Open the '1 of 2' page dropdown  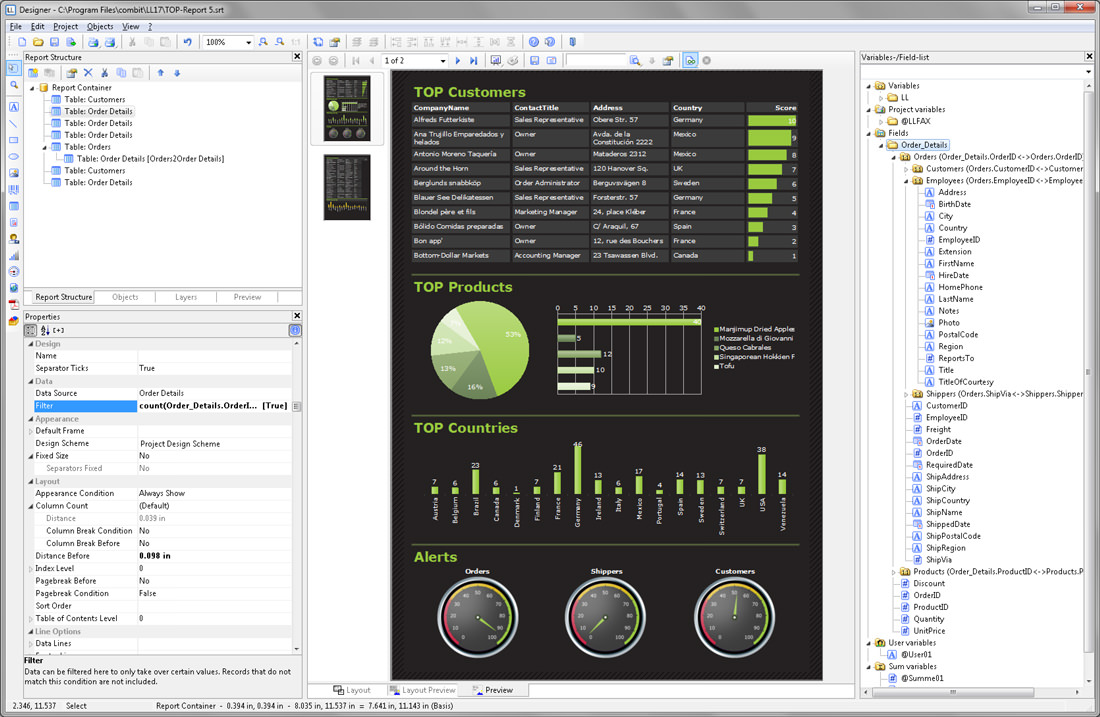coord(442,61)
